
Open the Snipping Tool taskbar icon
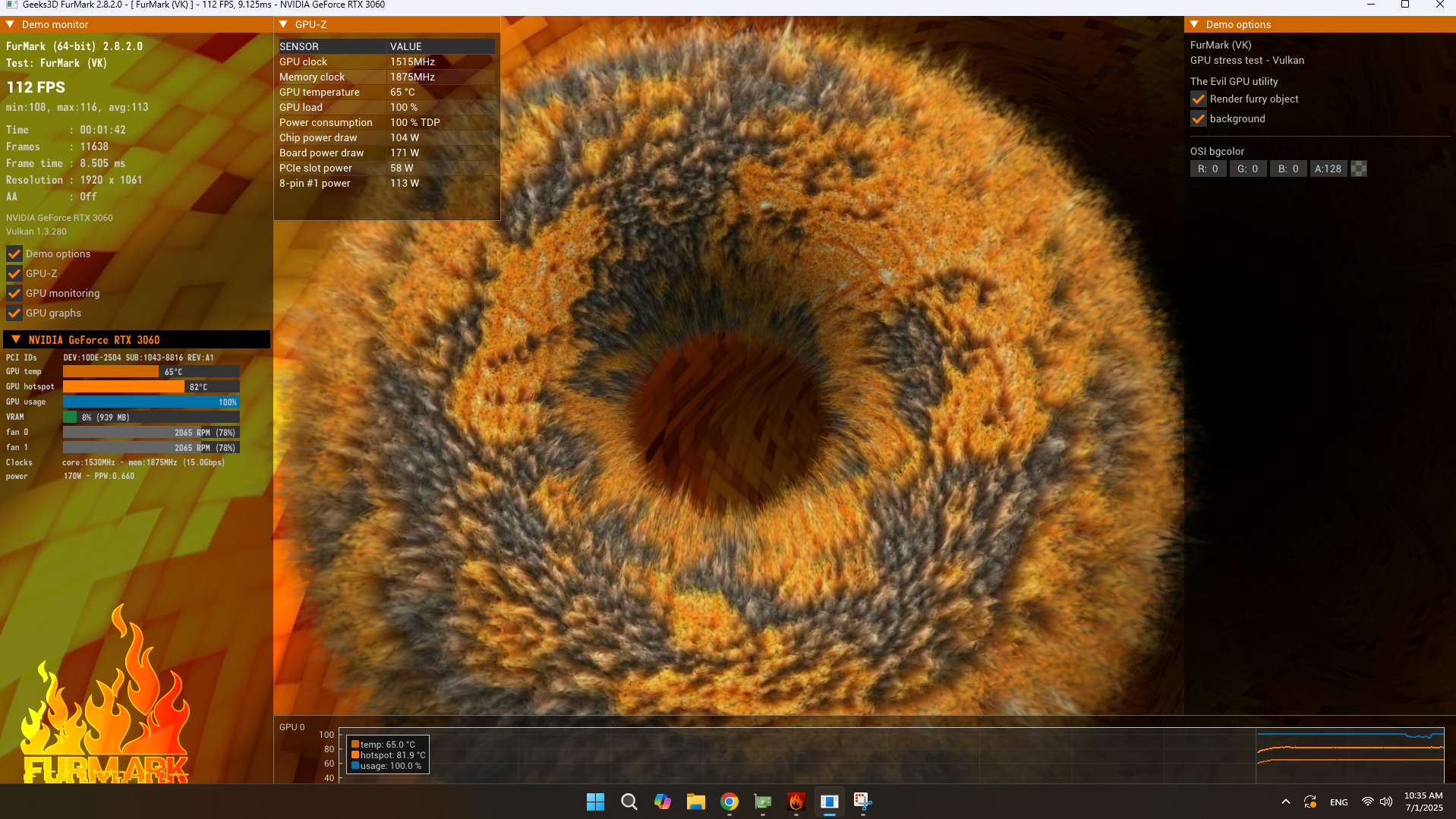(862, 802)
